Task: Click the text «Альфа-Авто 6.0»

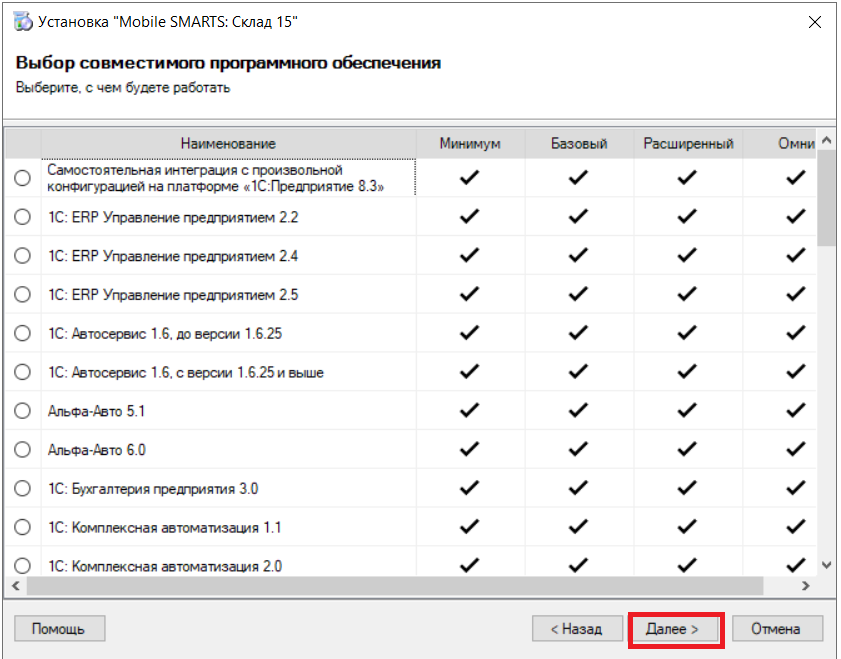Action: click(97, 450)
